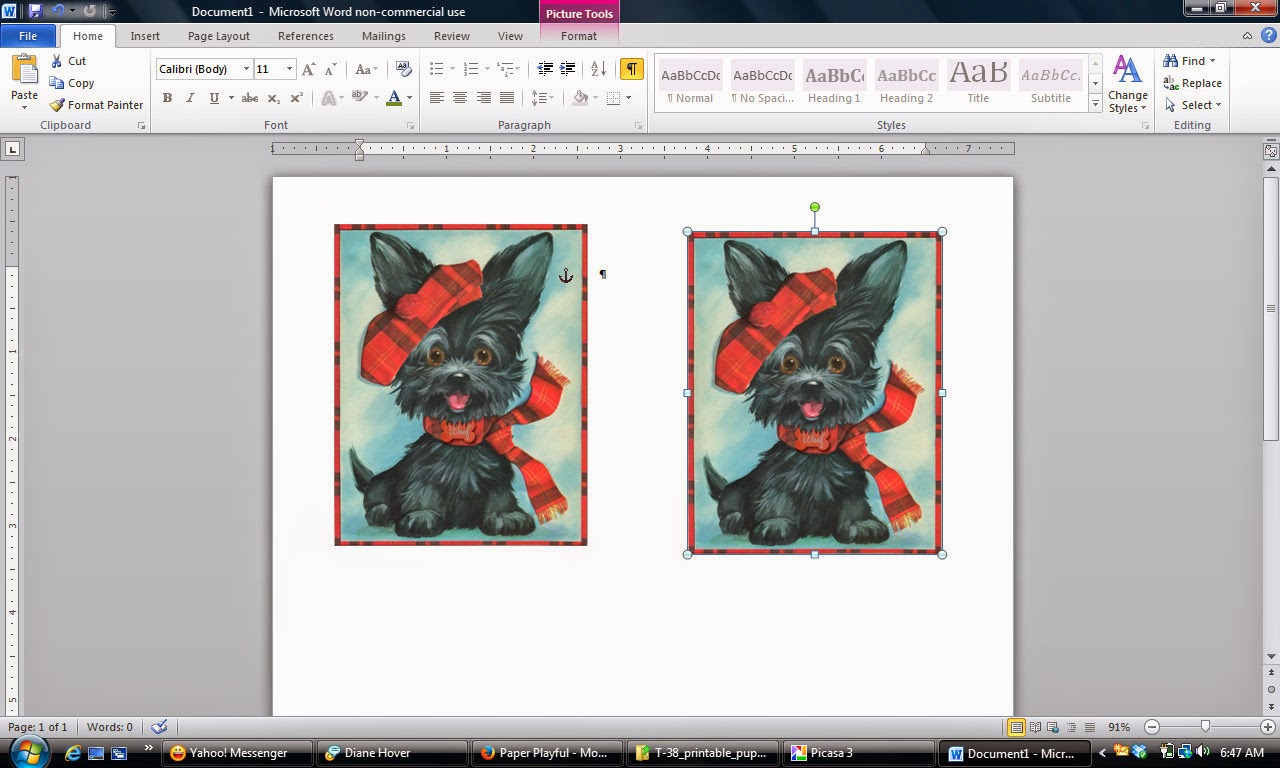The height and width of the screenshot is (768, 1280).
Task: Open the font name dropdown
Action: click(246, 69)
